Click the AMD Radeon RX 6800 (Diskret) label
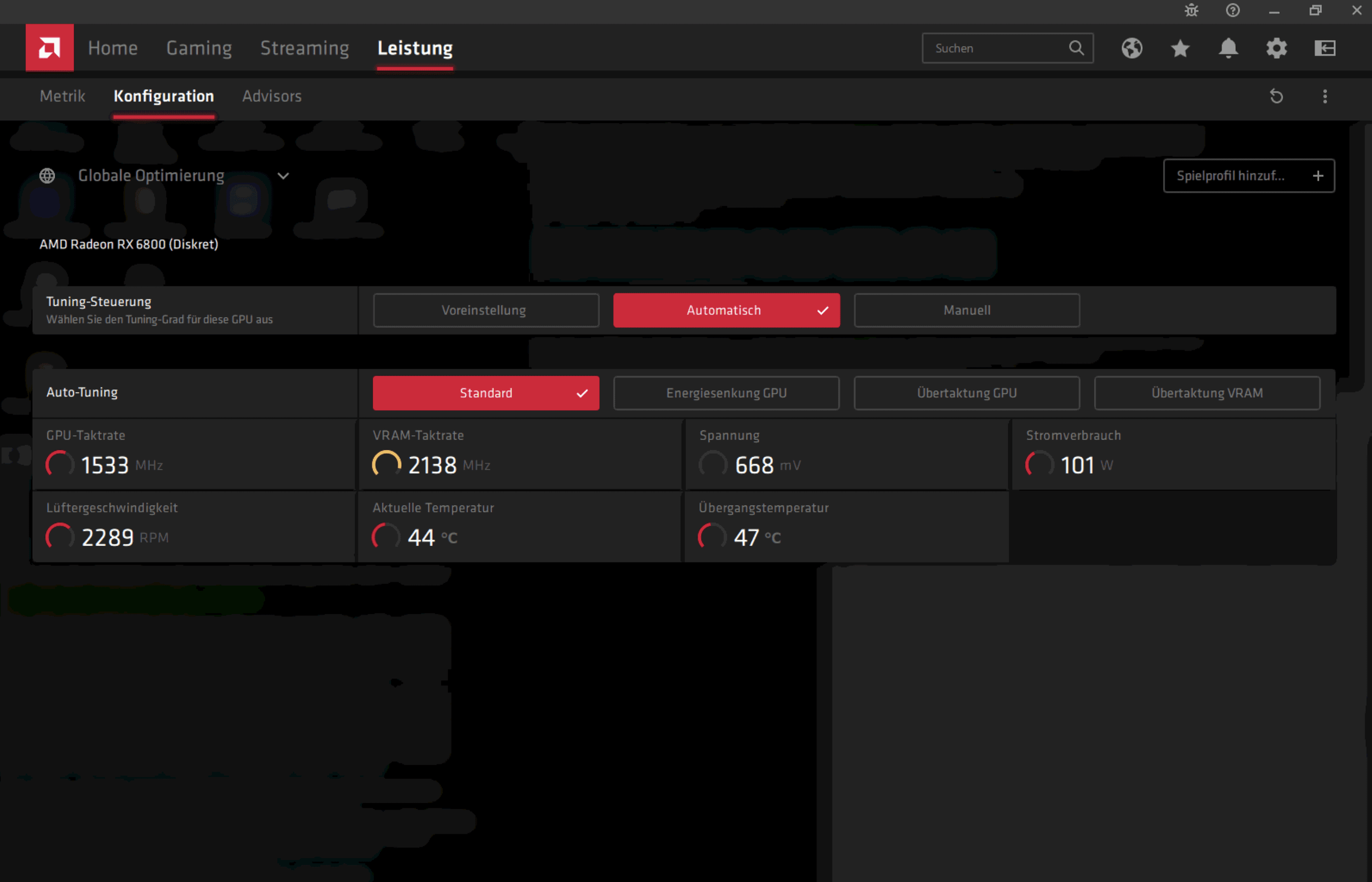 [129, 245]
